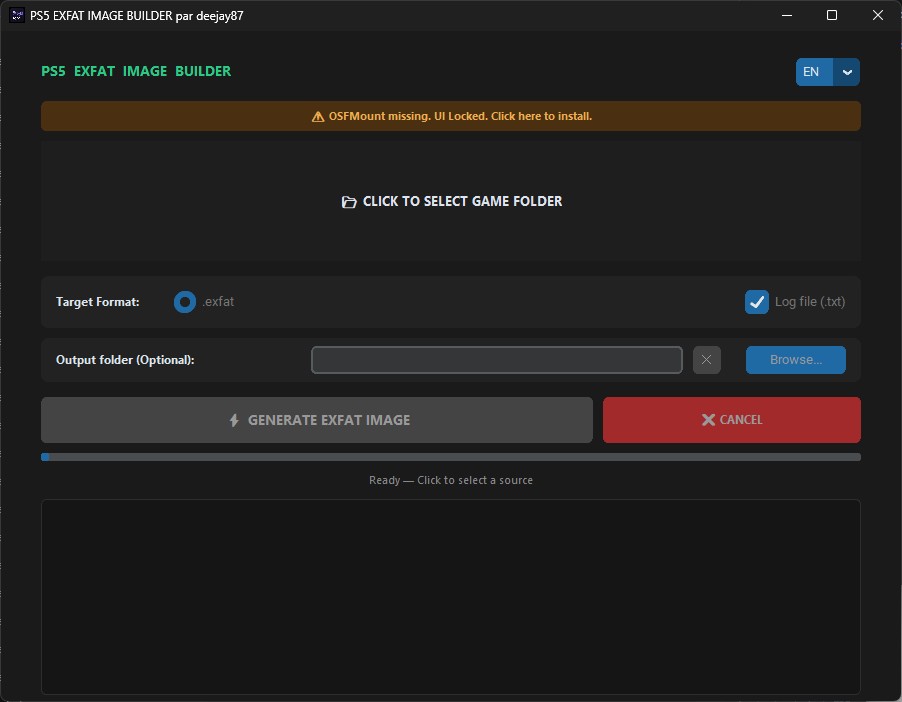Select the EN language button

(814, 72)
